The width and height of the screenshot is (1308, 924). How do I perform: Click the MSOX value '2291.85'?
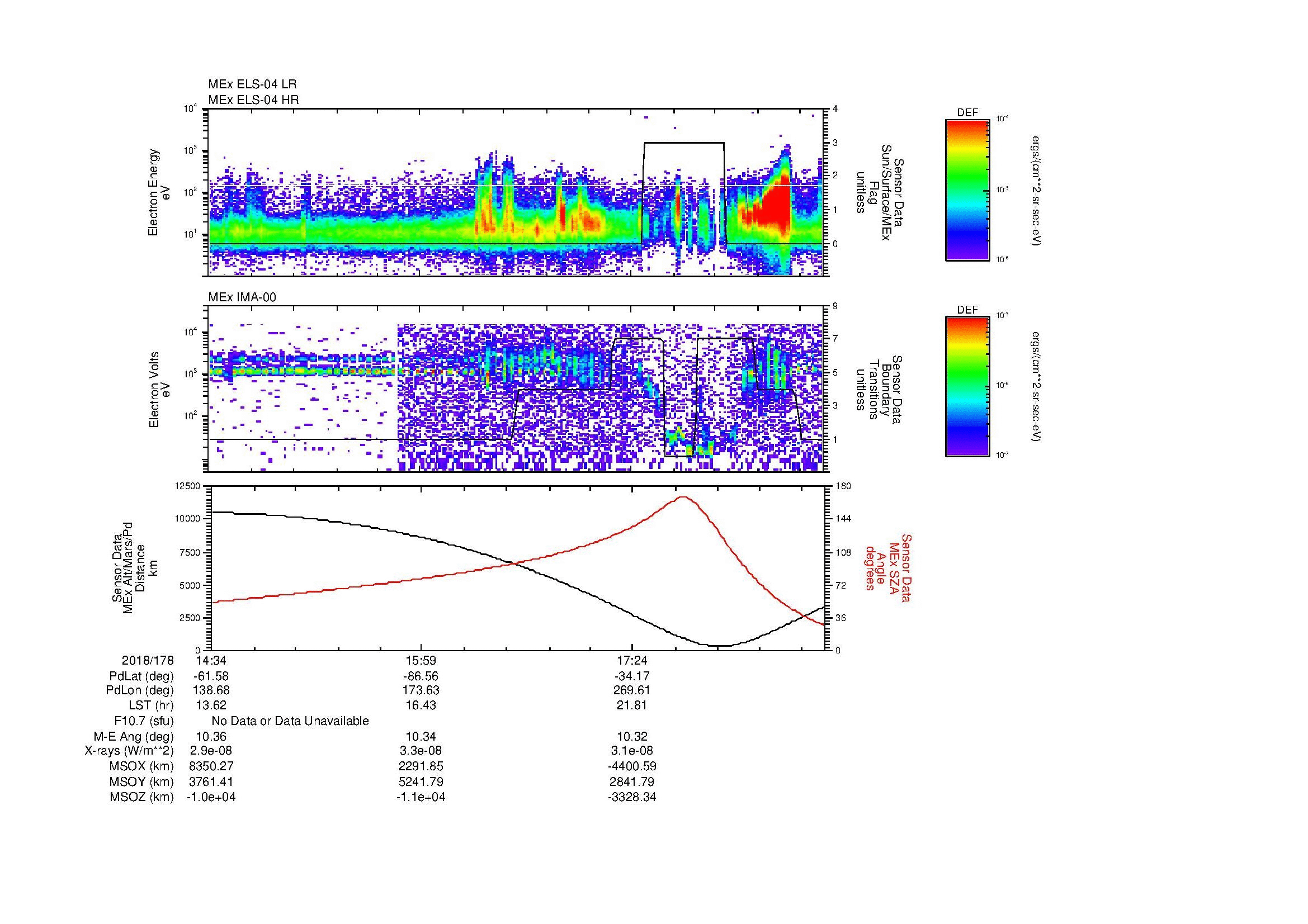point(421,767)
